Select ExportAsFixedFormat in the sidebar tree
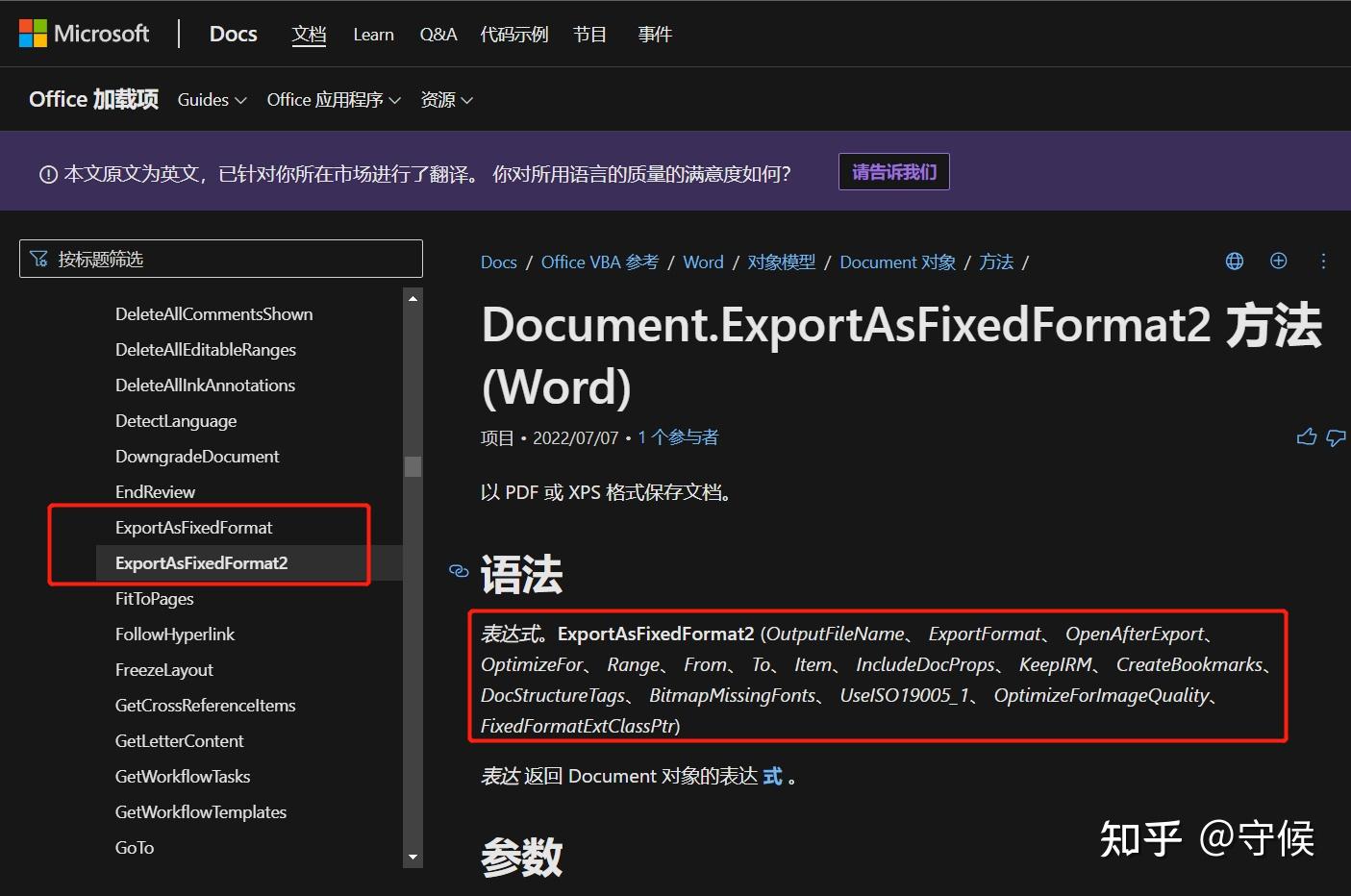Screen dimensions: 1351x896 tap(193, 527)
